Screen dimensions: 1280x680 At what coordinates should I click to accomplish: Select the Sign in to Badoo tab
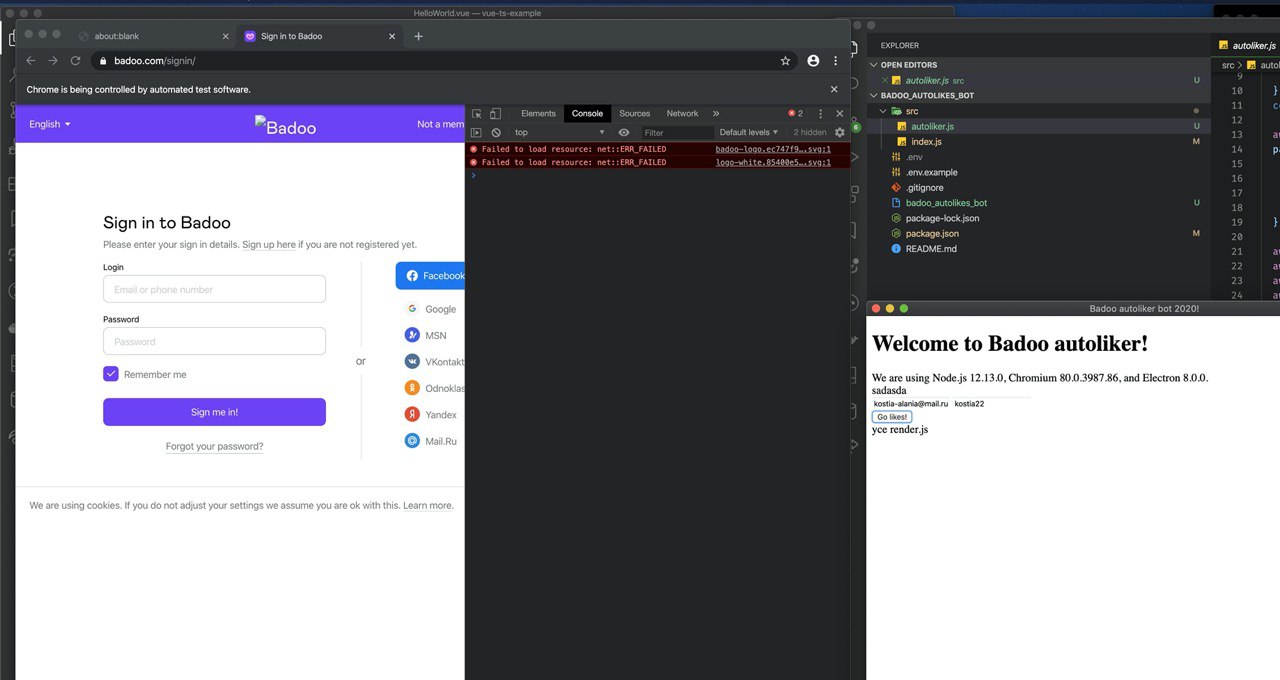click(x=318, y=36)
